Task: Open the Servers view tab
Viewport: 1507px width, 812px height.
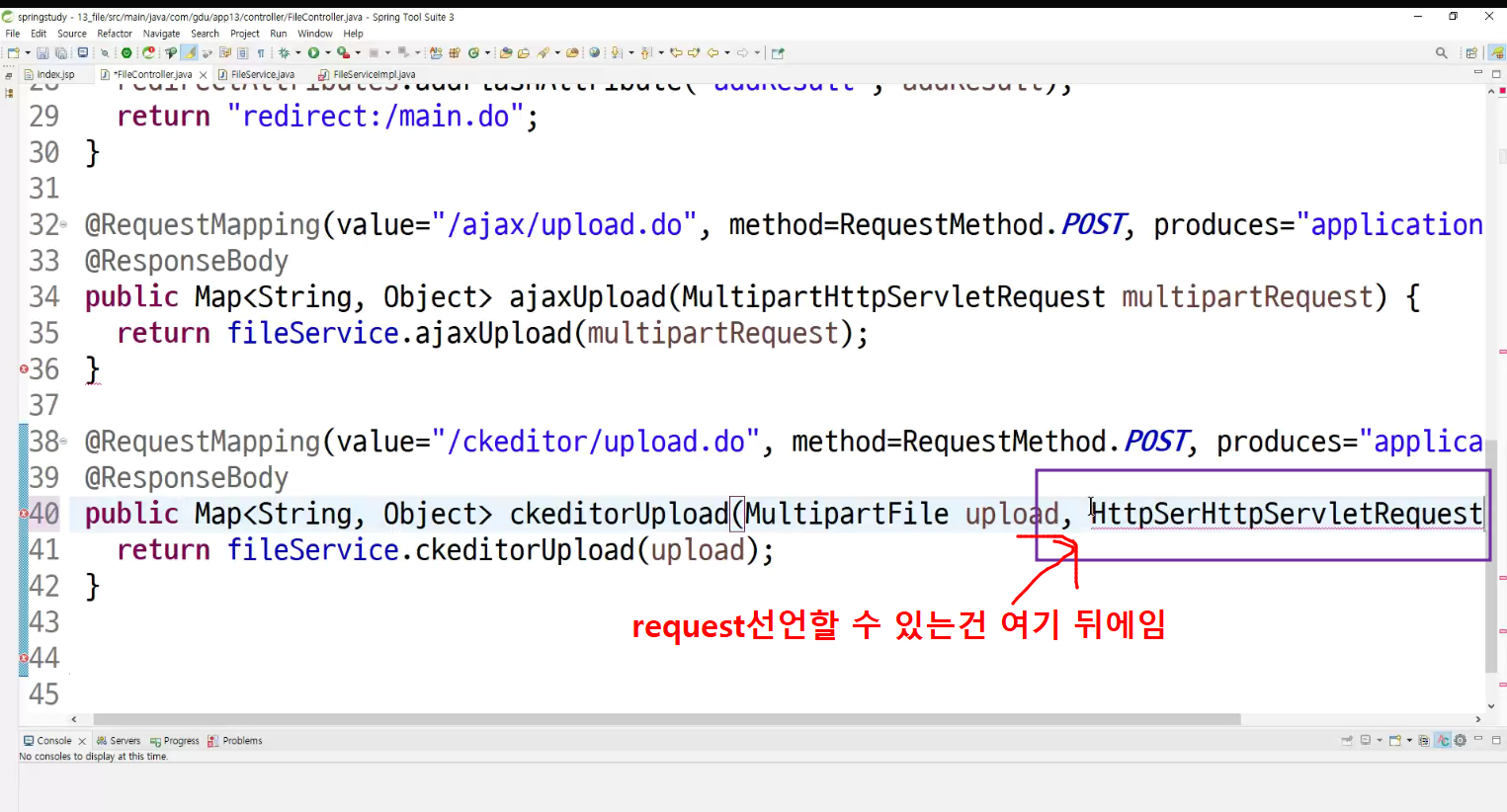Action: (x=119, y=741)
